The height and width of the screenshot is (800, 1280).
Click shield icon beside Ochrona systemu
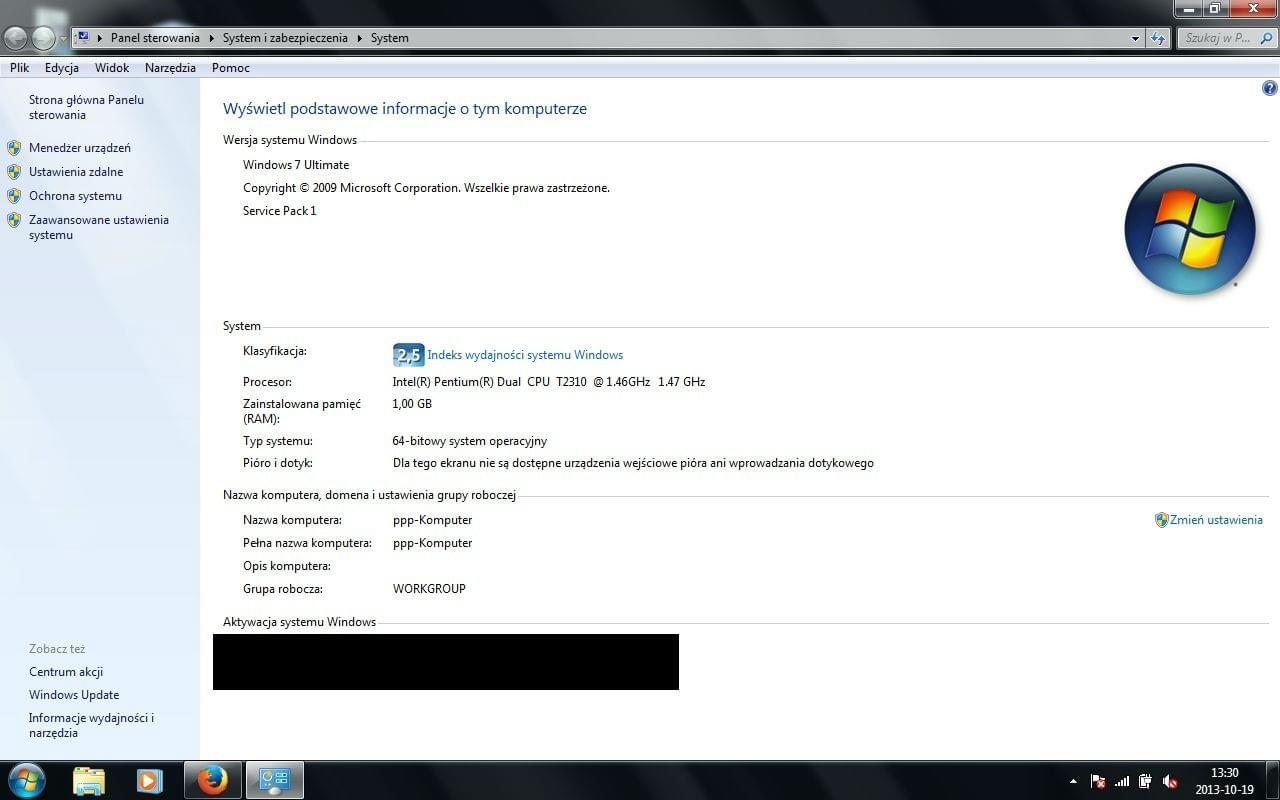[14, 196]
